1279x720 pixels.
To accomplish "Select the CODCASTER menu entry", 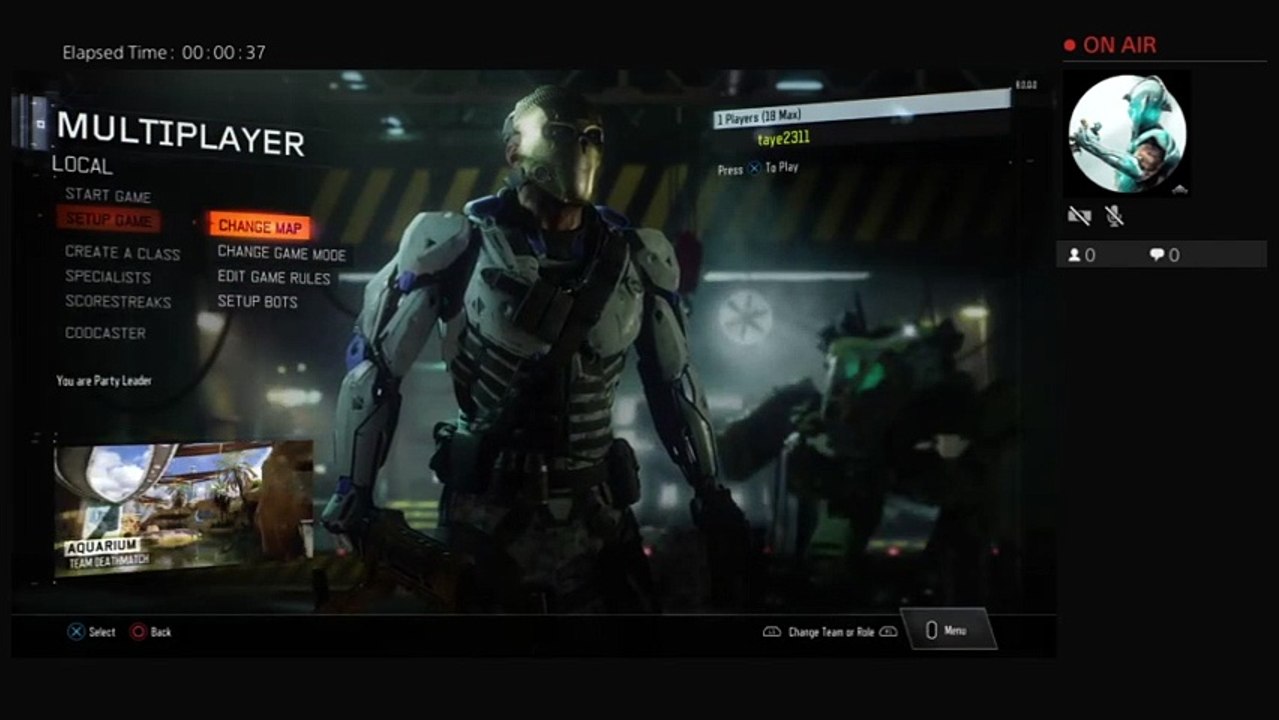I will (x=105, y=333).
